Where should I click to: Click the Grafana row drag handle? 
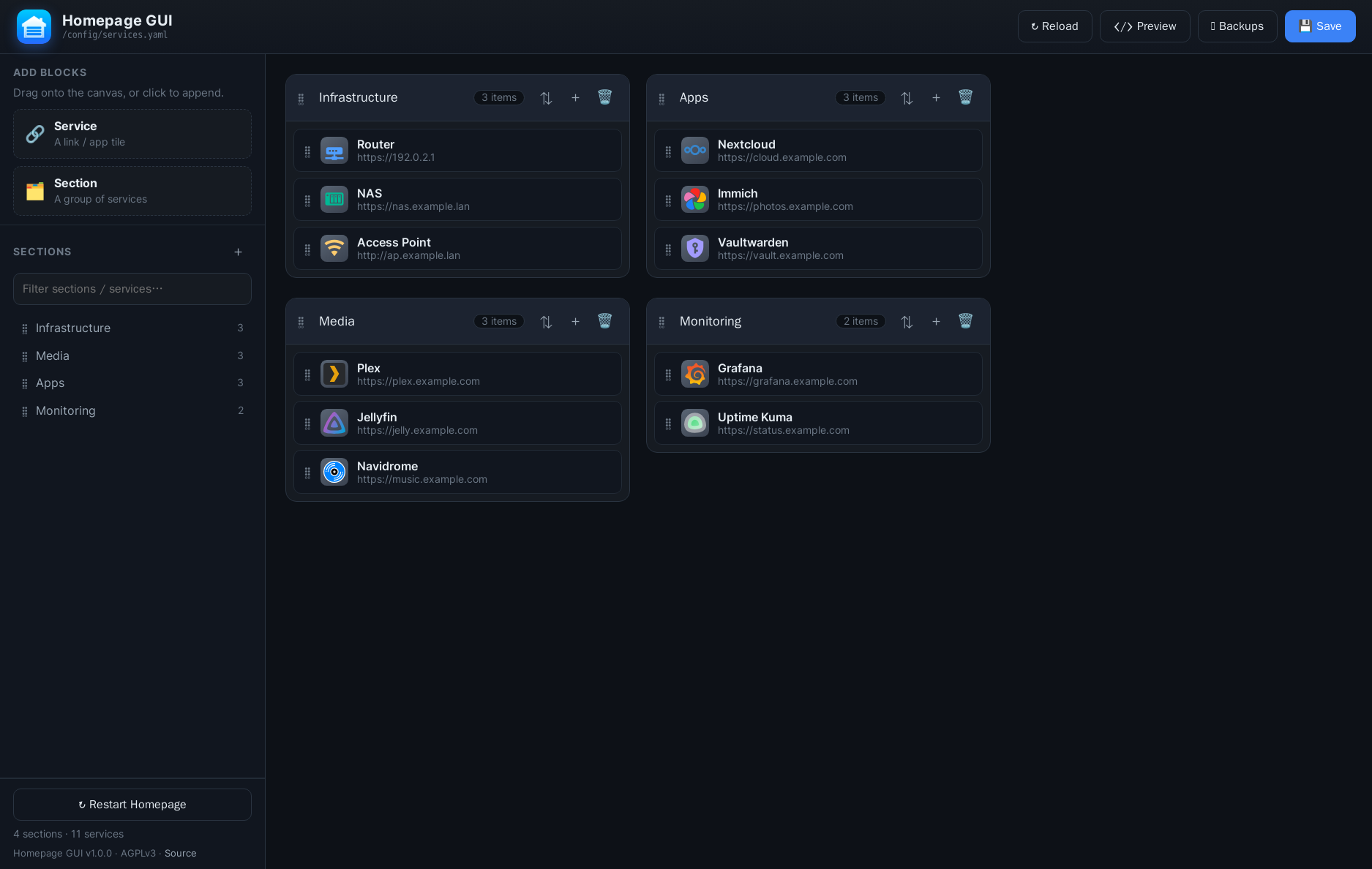(x=668, y=375)
